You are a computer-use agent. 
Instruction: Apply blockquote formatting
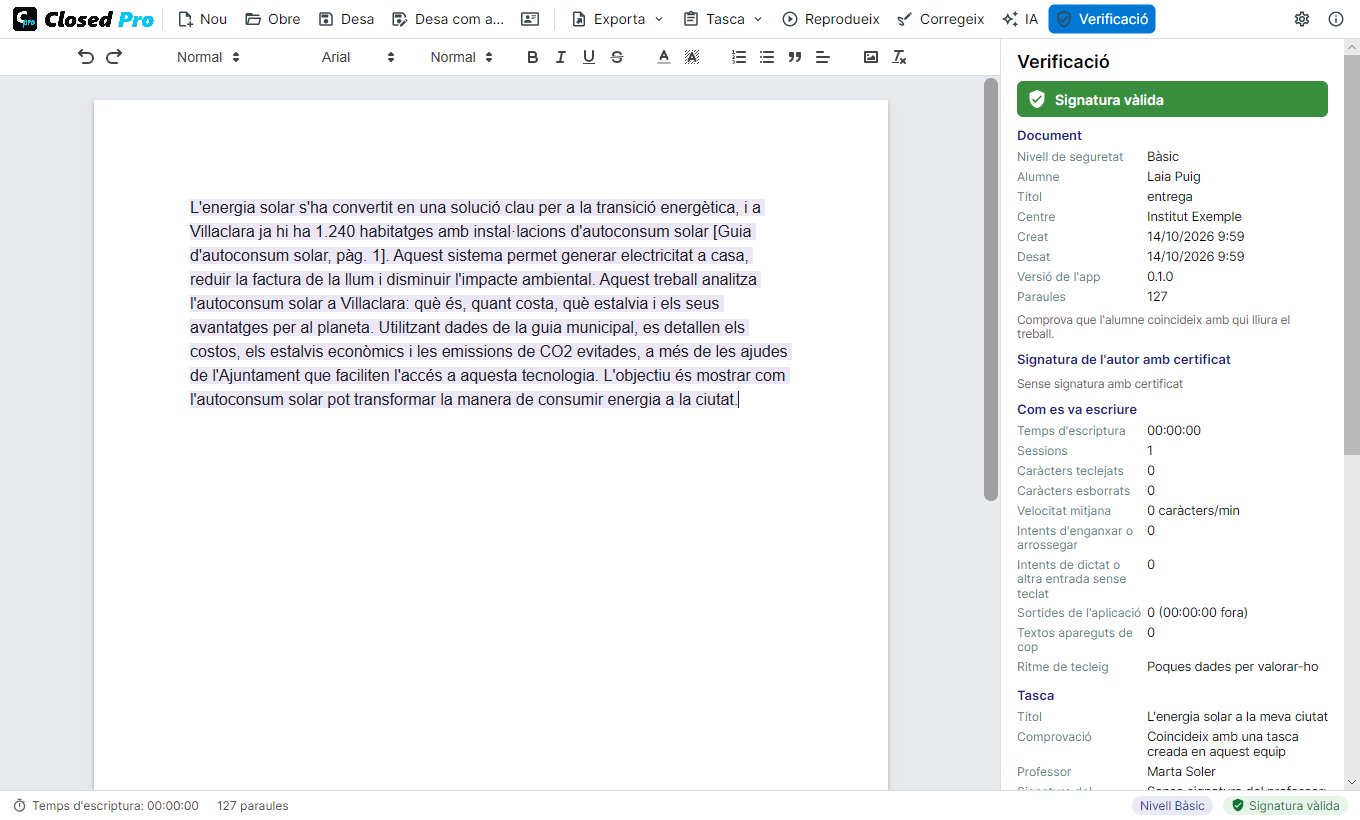795,57
